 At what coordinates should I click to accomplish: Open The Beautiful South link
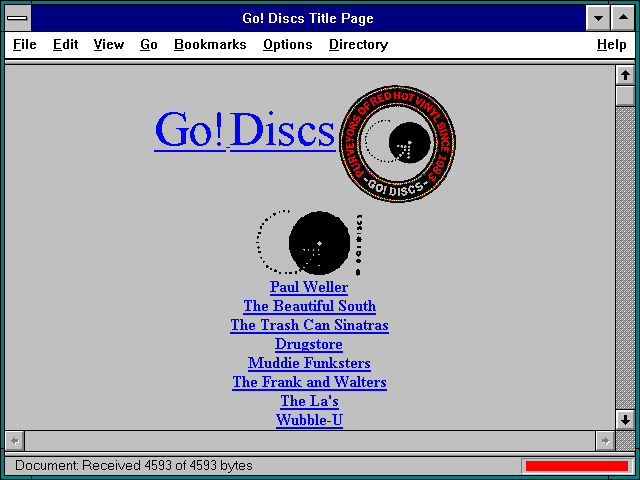[309, 306]
